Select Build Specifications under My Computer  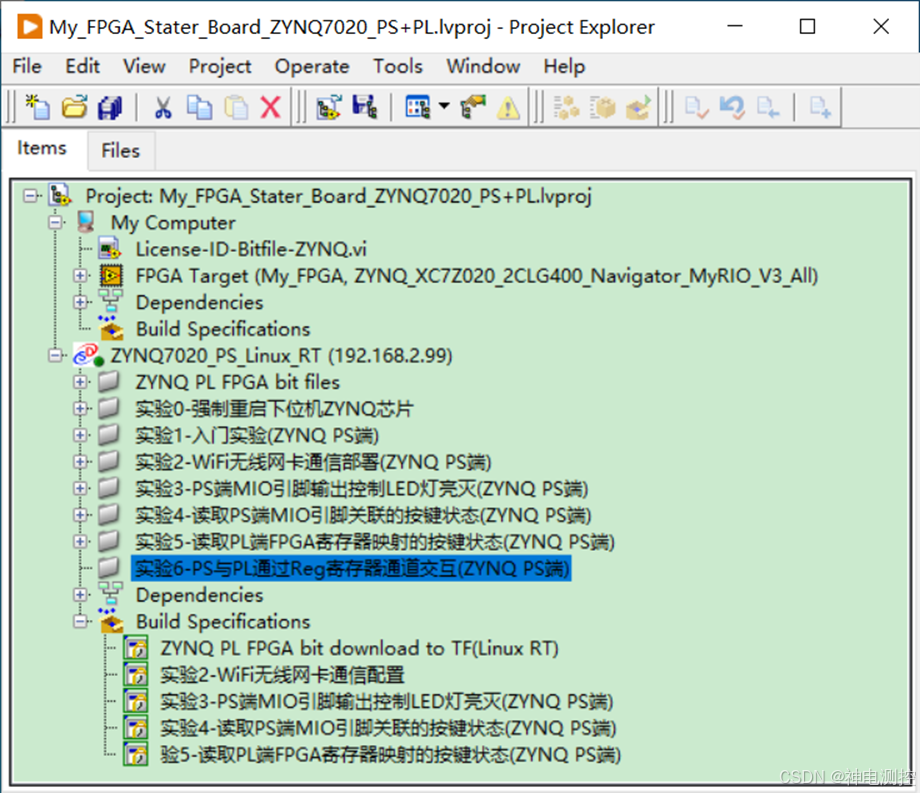click(223, 329)
